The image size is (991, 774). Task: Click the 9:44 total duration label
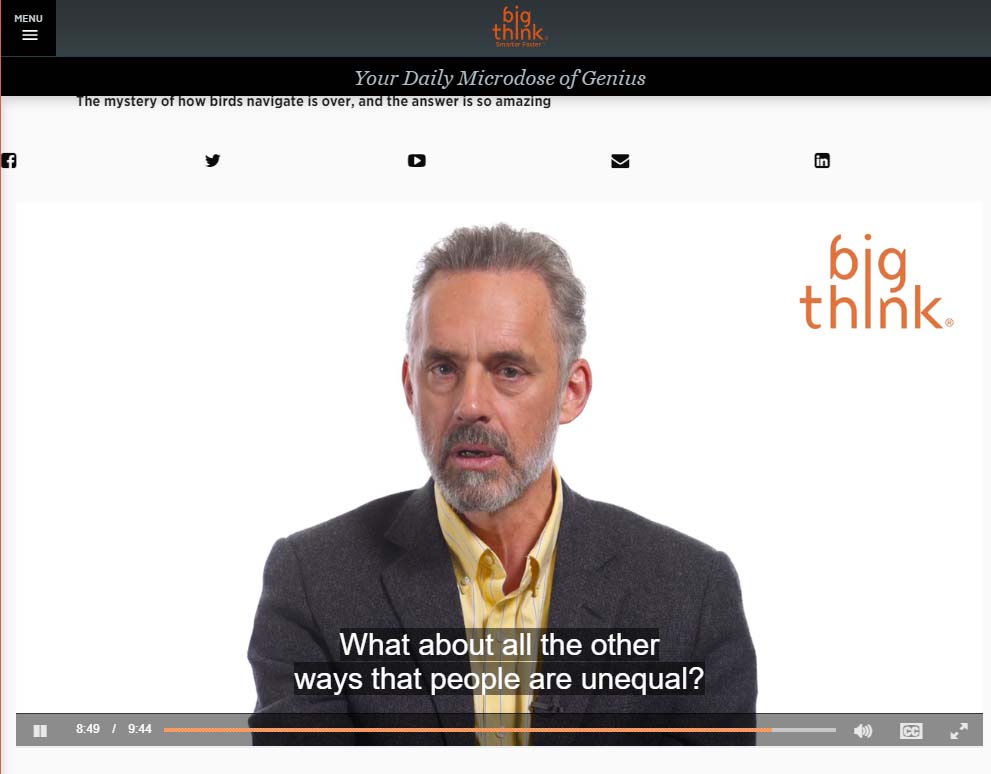point(140,729)
